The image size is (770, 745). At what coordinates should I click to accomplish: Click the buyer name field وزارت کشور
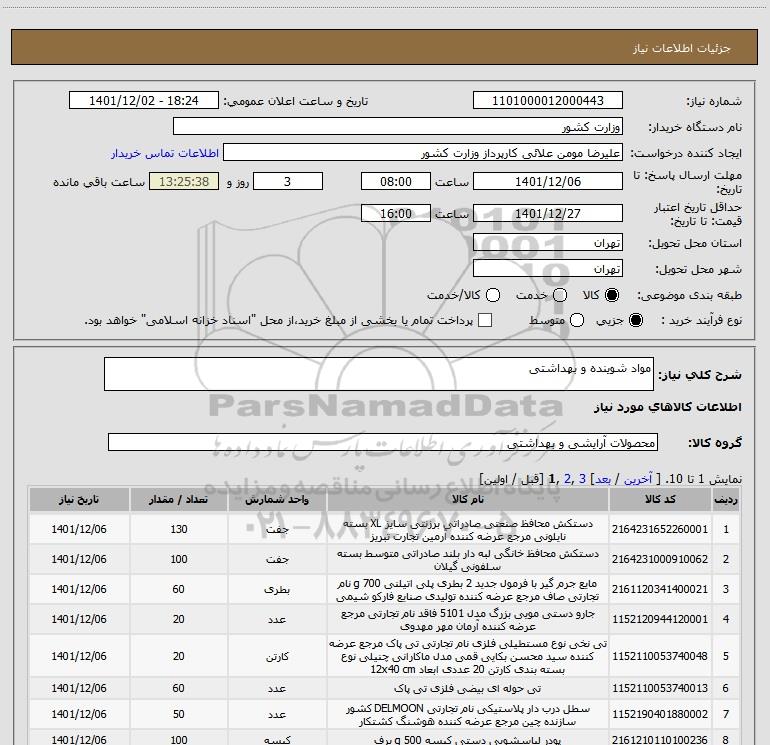[x=398, y=126]
